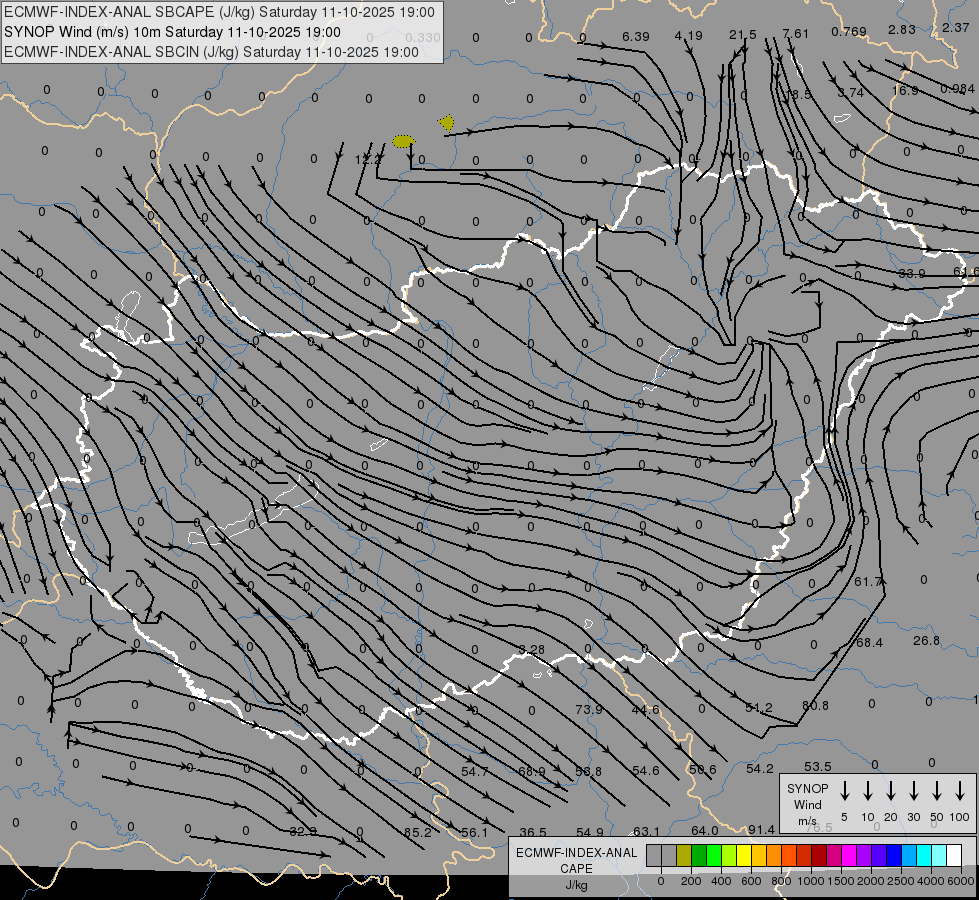Click the CAPE value 64.0
Screen dimensions: 979x900
[x=704, y=831]
